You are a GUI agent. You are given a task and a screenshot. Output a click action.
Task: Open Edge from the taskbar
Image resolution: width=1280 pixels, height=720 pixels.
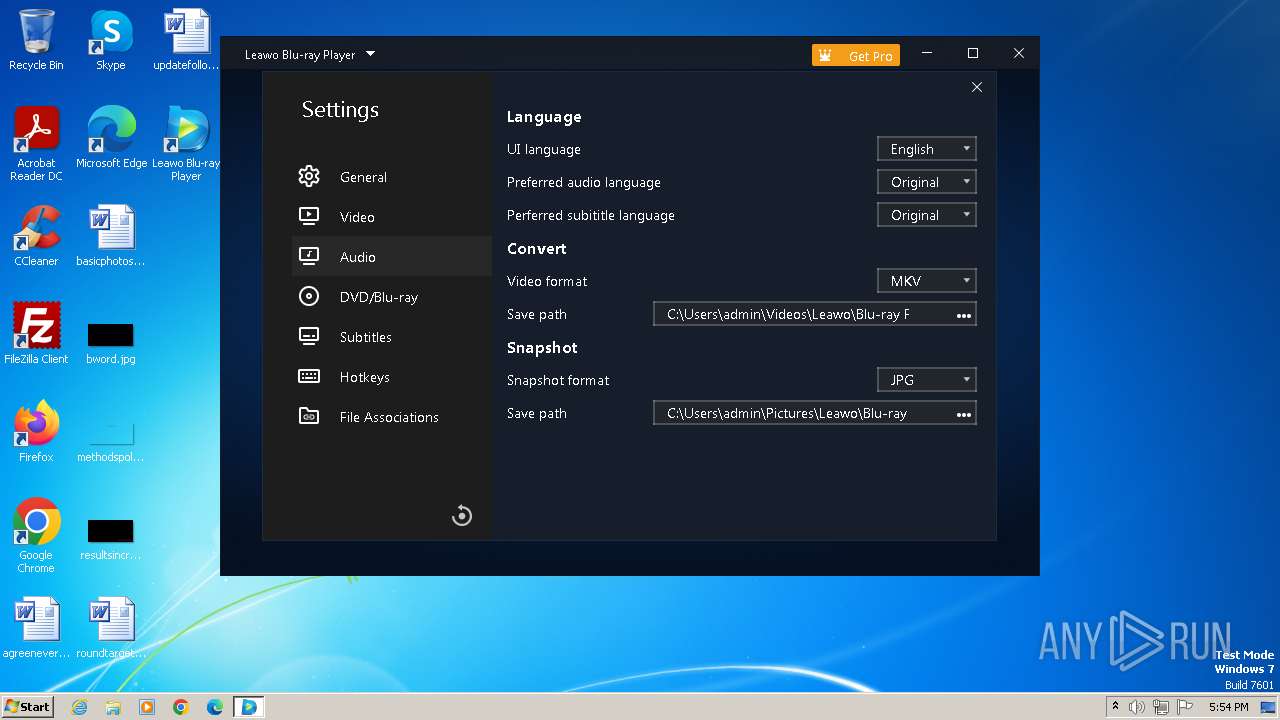215,707
